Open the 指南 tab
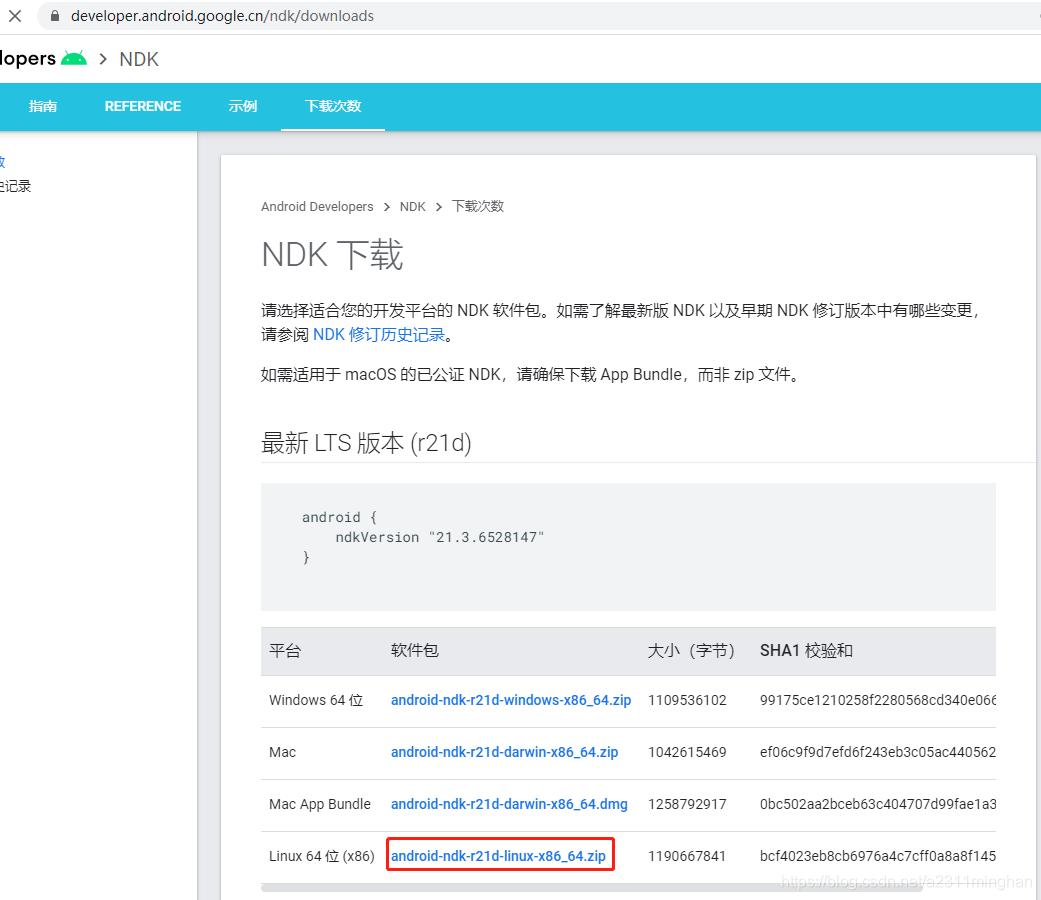Screen dimensions: 1041x900 tap(42, 106)
